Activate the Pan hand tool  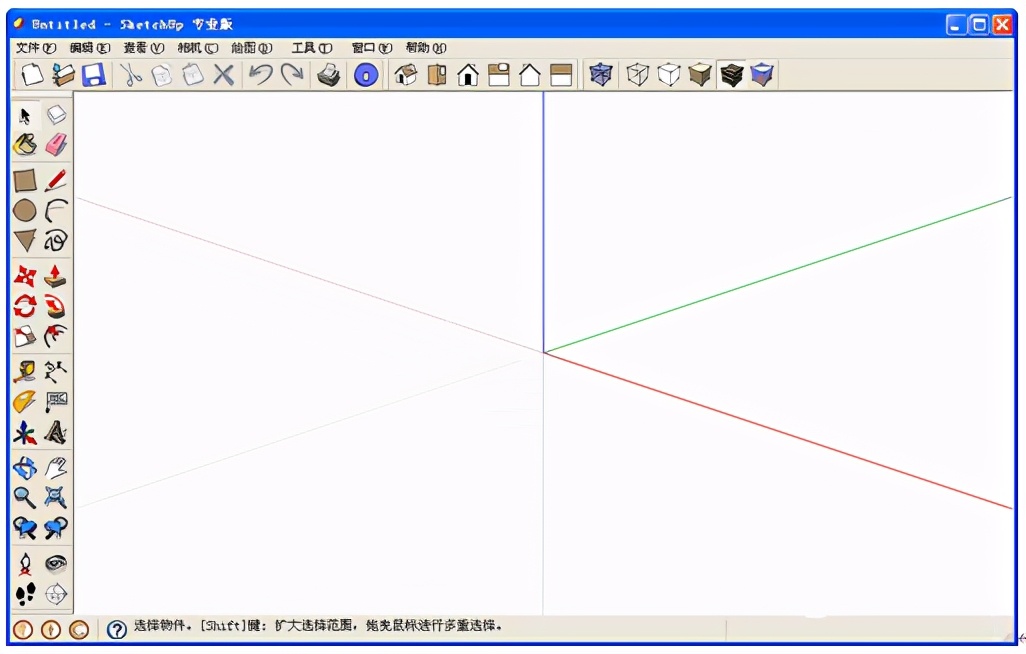(56, 467)
